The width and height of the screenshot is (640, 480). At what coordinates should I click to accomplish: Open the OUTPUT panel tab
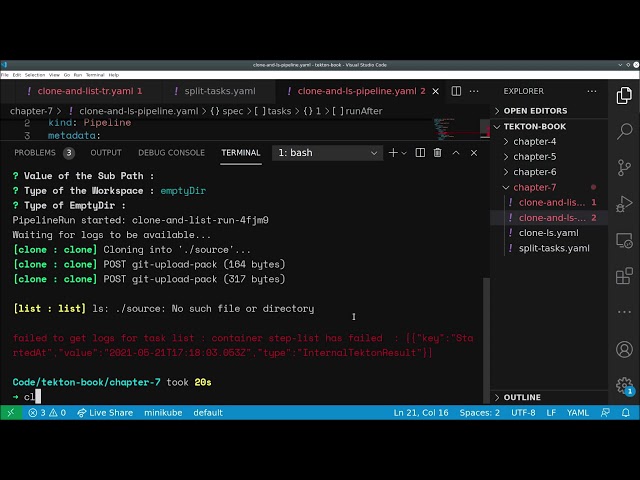pyautogui.click(x=106, y=153)
